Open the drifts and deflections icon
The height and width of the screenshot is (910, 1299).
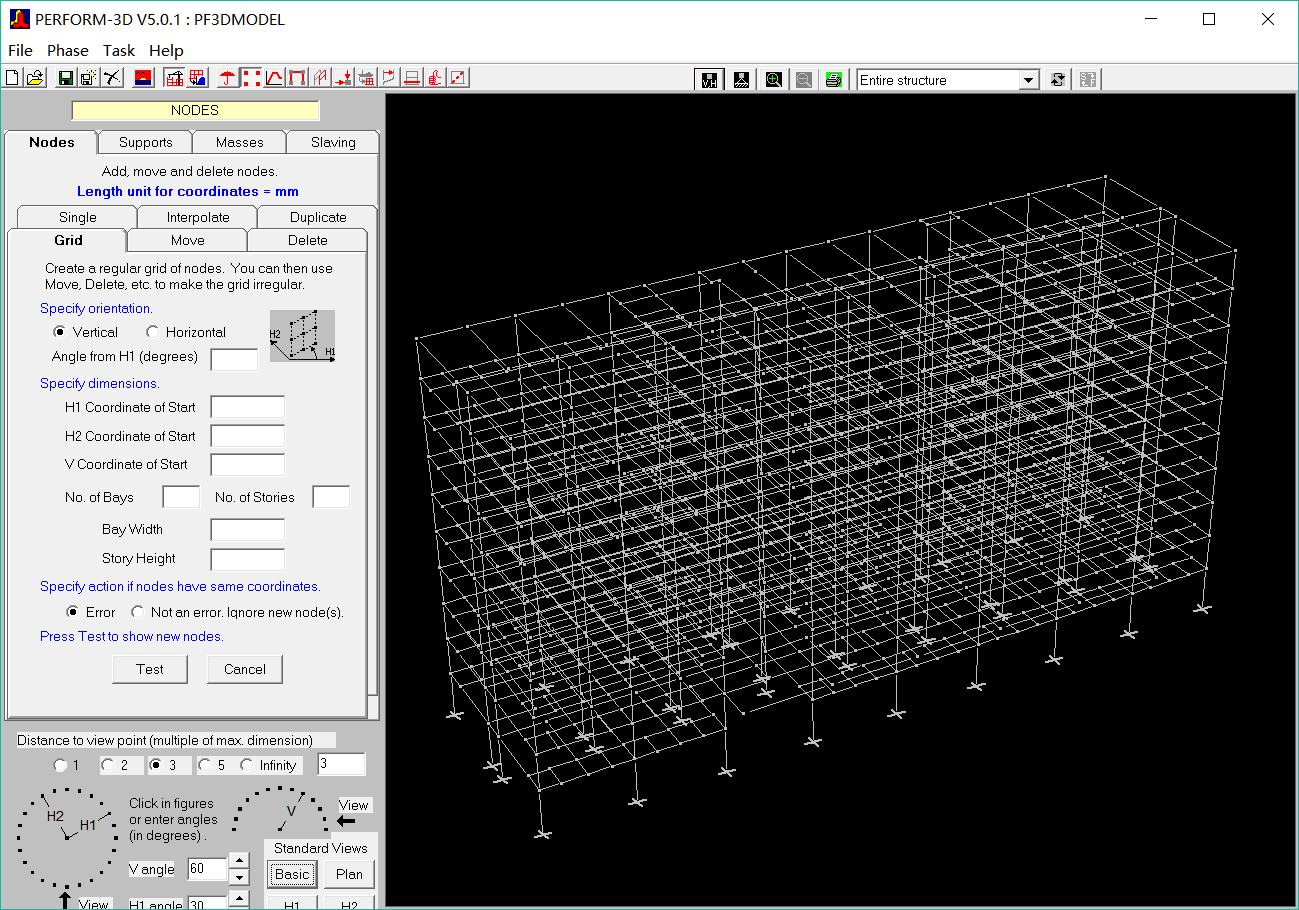pos(389,78)
